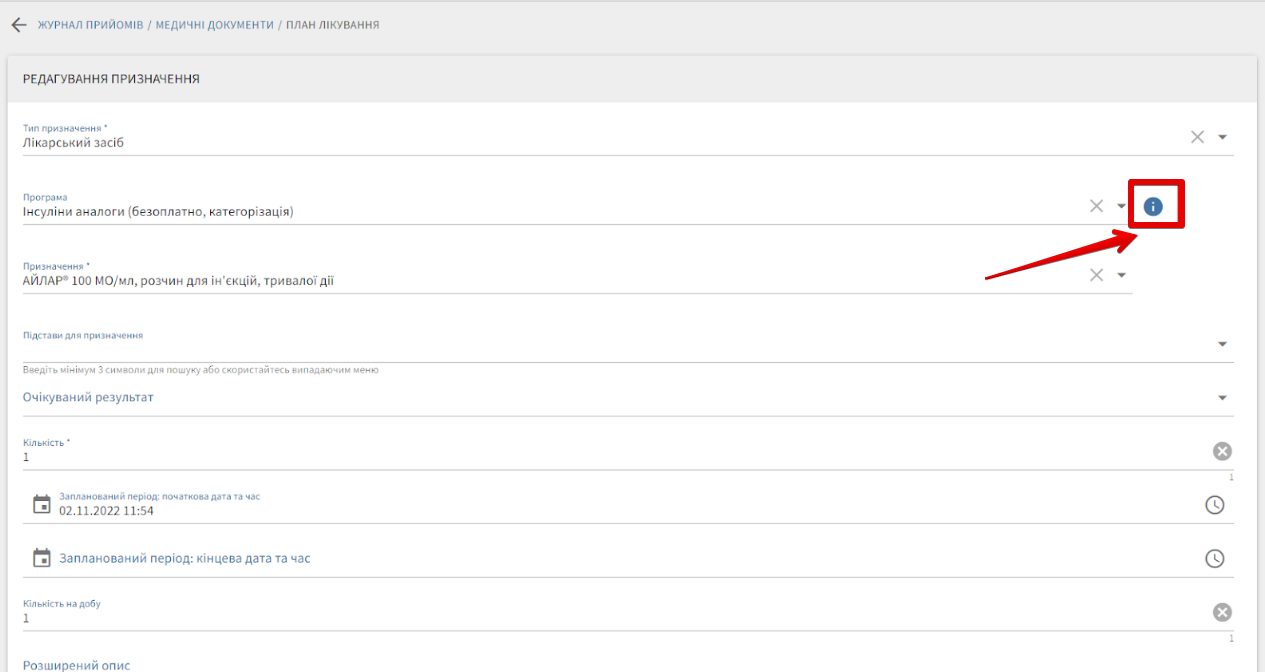Expand Підстави для призначення dropdown
This screenshot has height=672, width=1265.
[x=1222, y=344]
